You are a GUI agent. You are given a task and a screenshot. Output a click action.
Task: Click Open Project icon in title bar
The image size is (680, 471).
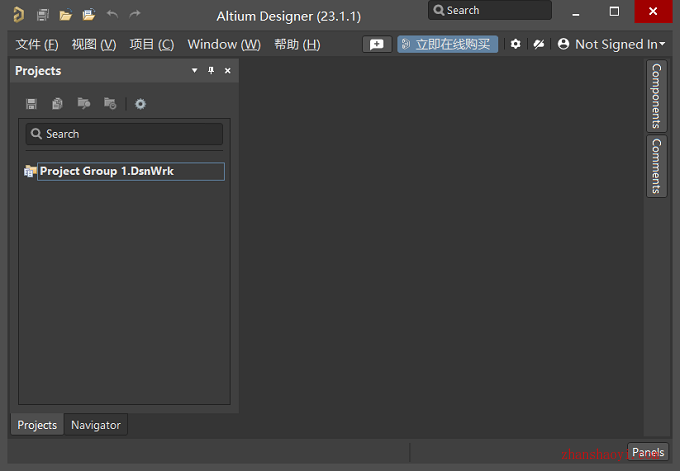89,15
